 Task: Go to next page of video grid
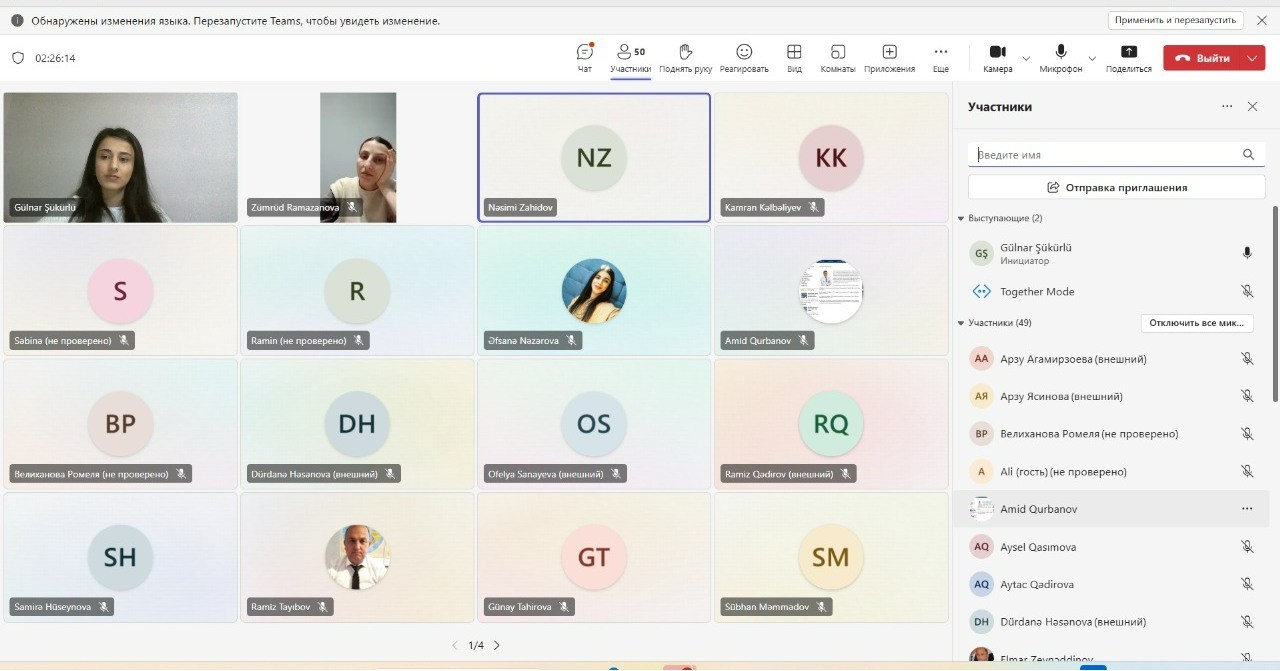coord(497,646)
